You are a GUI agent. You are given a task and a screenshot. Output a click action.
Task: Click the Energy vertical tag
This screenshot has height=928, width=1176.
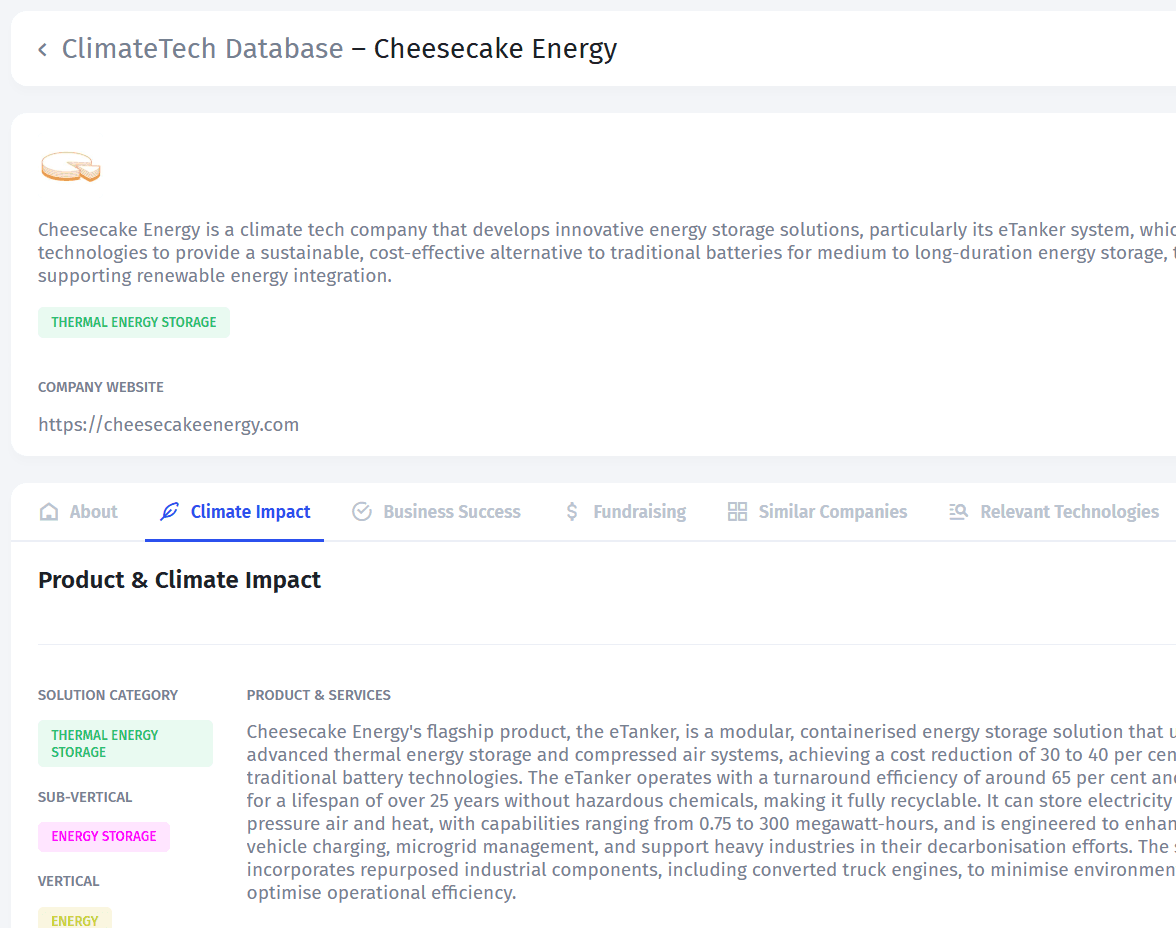pos(75,919)
